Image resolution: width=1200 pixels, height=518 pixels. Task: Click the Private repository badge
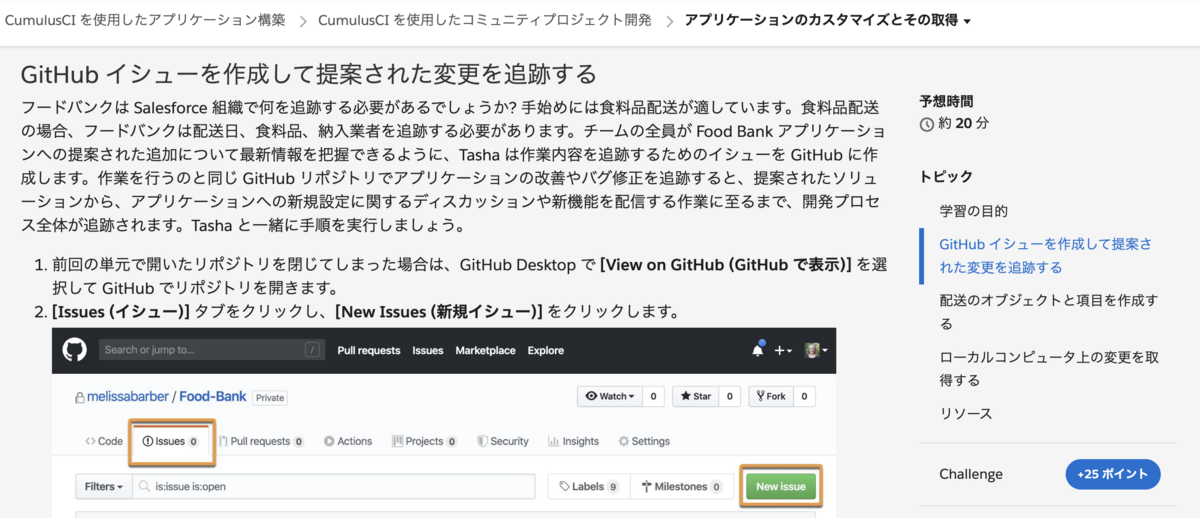pos(270,397)
